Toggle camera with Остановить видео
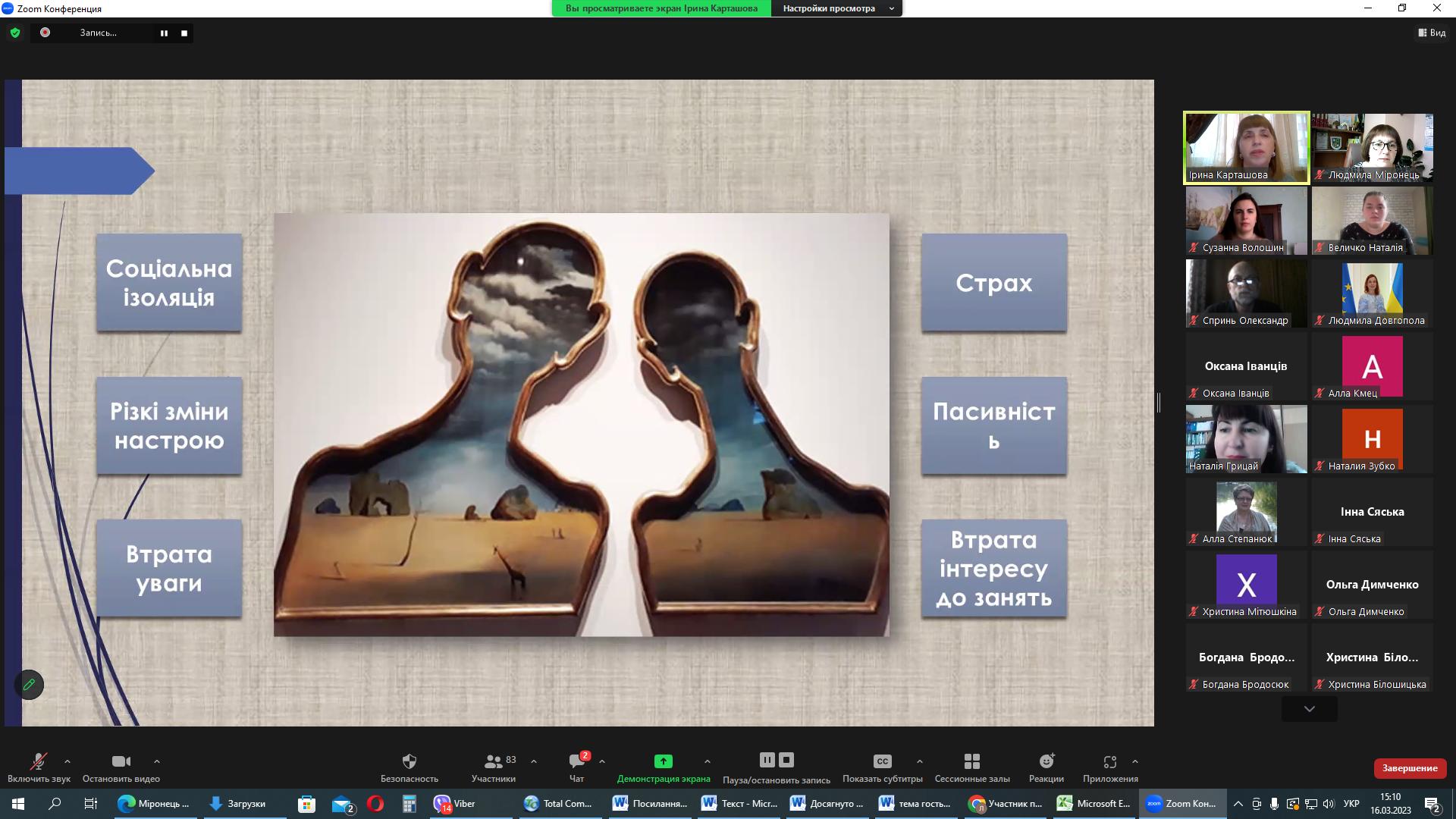1456x819 pixels. click(x=121, y=763)
